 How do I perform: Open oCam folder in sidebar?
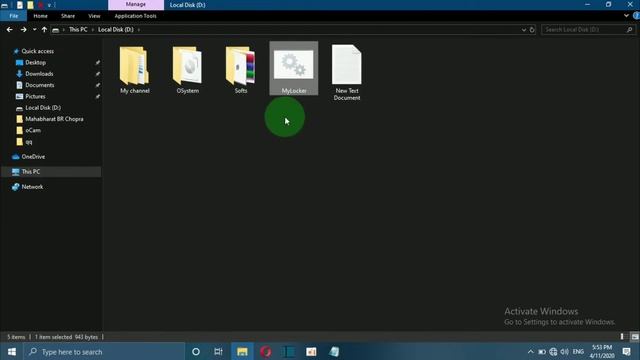coord(33,131)
